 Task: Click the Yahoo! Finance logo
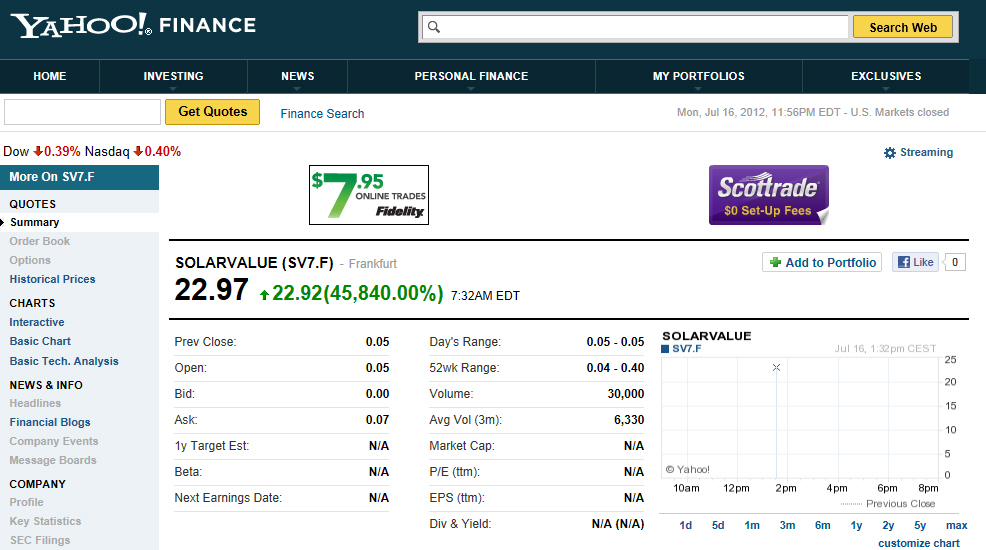click(133, 25)
